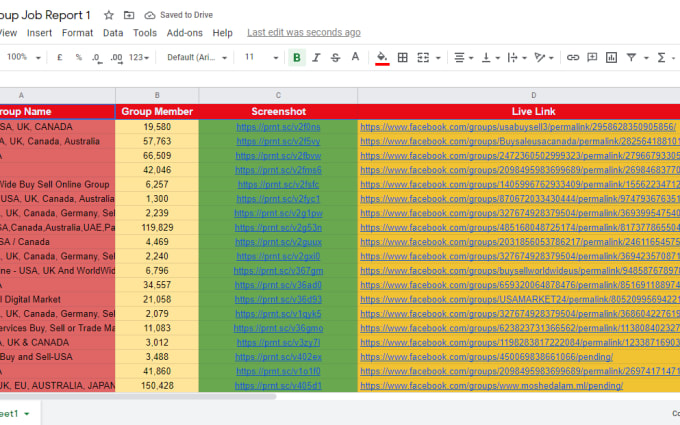Open the font size 11 dropdown
Screen dimensions: 680x425
(x=261, y=57)
